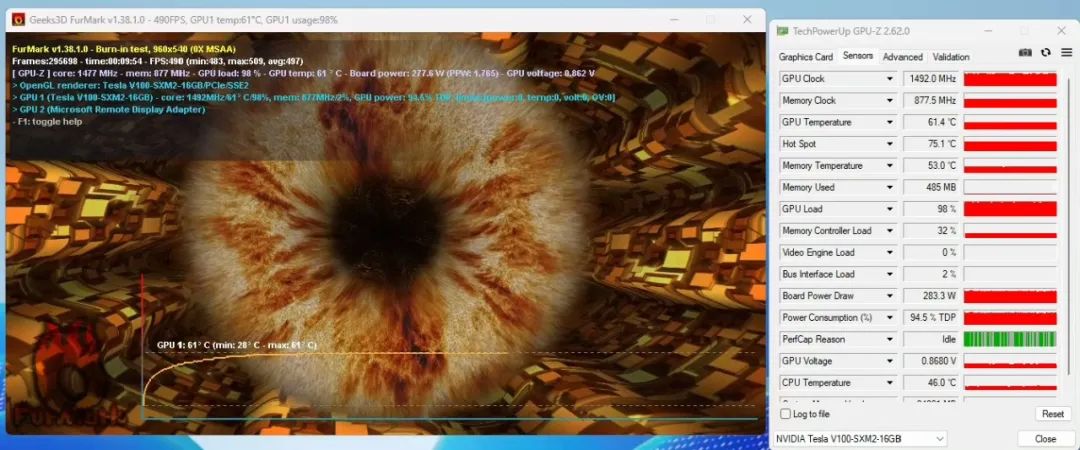The height and width of the screenshot is (450, 1080).
Task: Click the Idle PerfCap Reason value
Action: [931, 339]
